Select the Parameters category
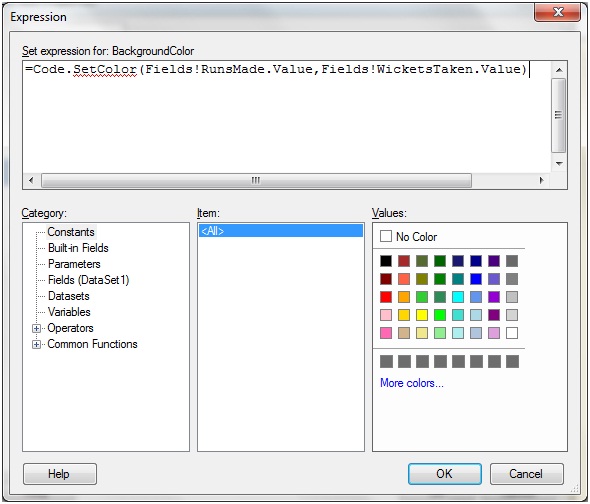This screenshot has height=504, width=590. coord(74,264)
